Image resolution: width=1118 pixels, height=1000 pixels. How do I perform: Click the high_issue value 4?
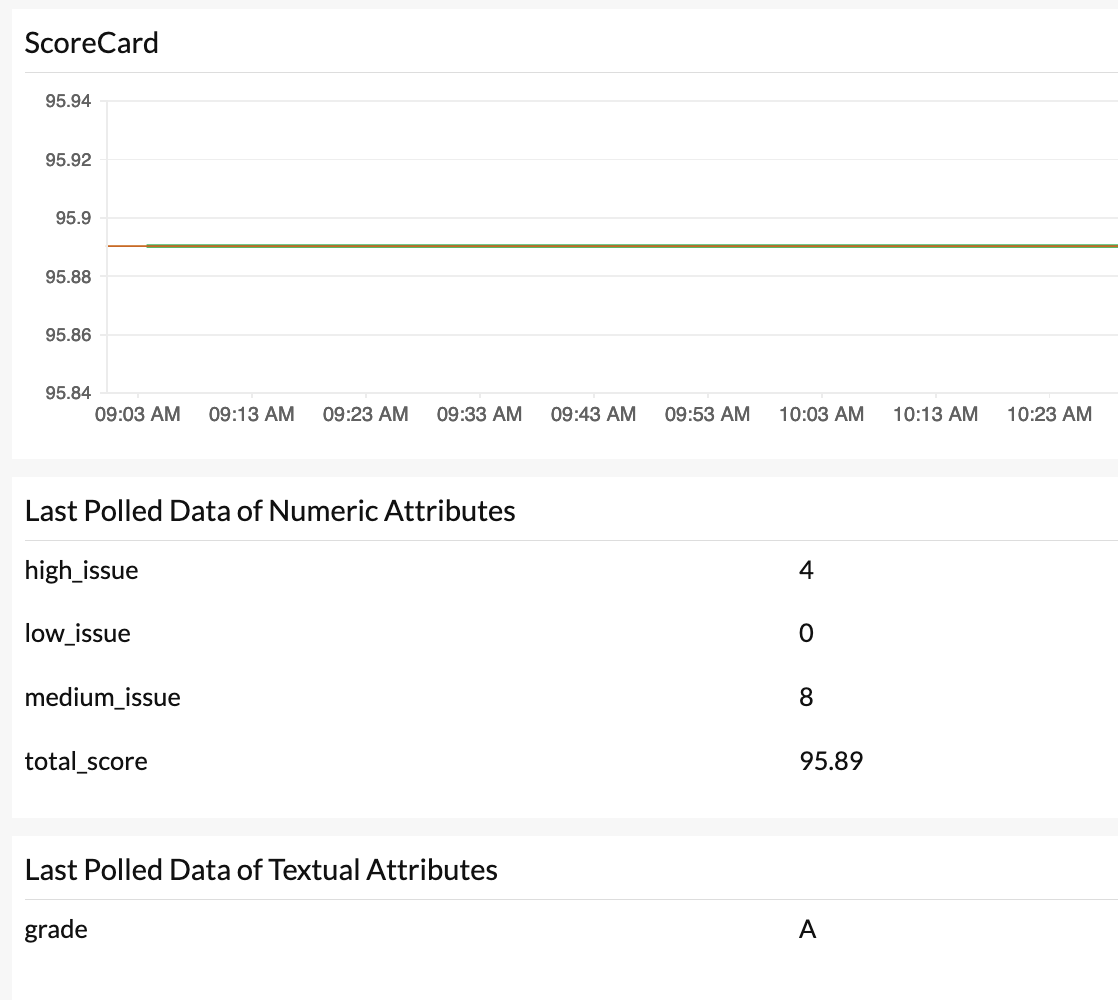[x=806, y=571]
